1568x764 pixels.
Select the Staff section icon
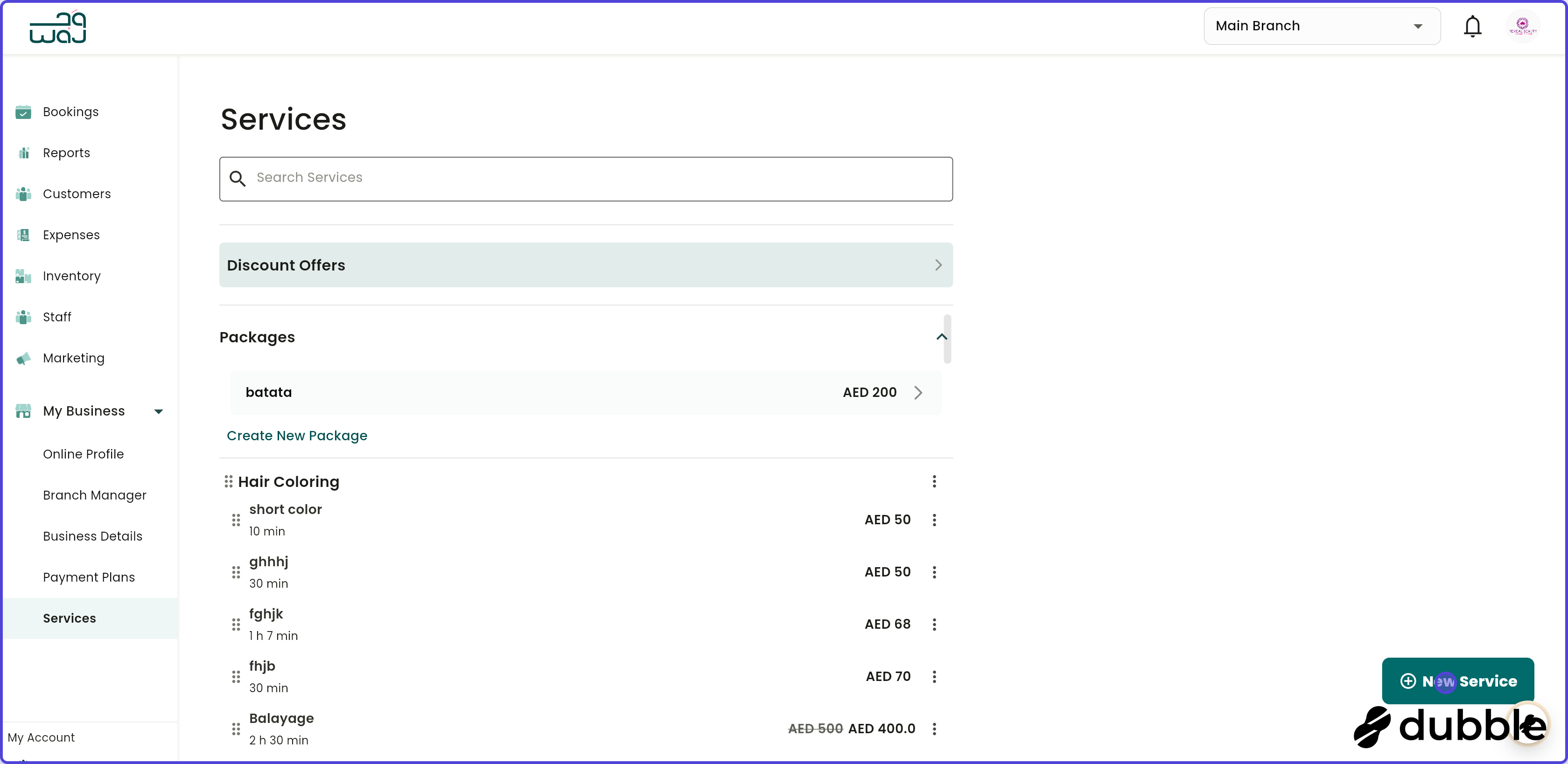click(x=23, y=317)
